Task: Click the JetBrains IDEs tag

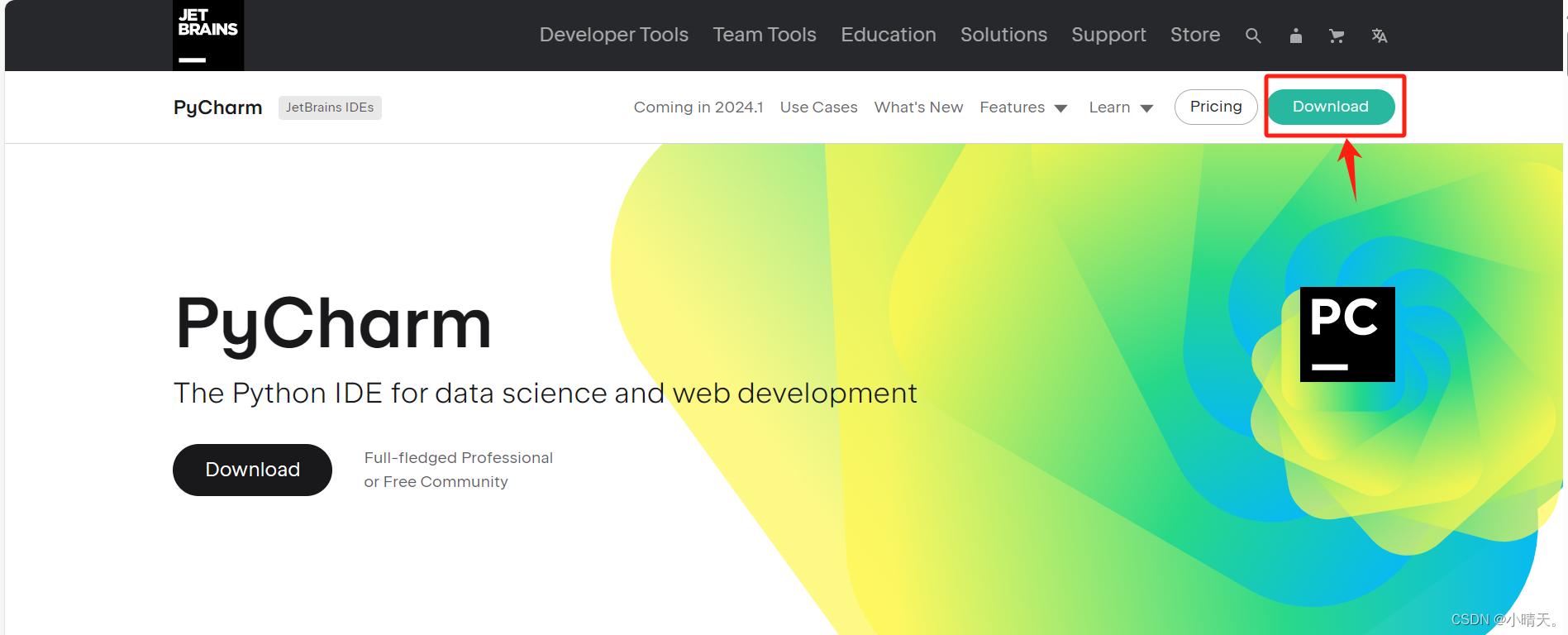Action: click(330, 107)
